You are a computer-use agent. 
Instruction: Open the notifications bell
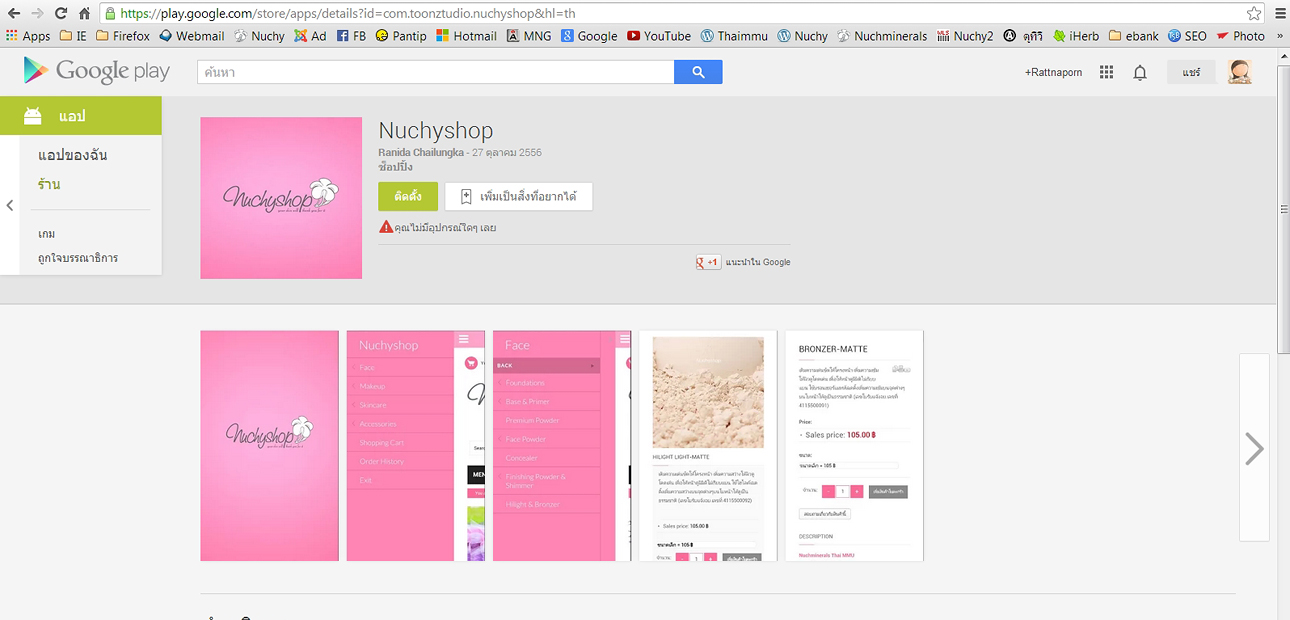click(x=1140, y=72)
